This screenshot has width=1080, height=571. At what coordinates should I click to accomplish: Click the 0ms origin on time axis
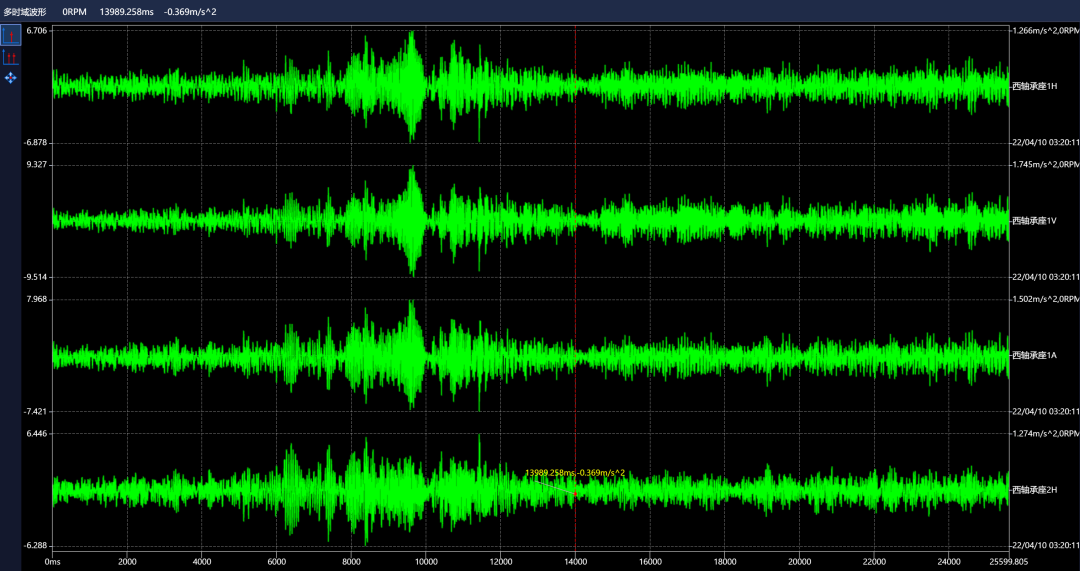54,561
